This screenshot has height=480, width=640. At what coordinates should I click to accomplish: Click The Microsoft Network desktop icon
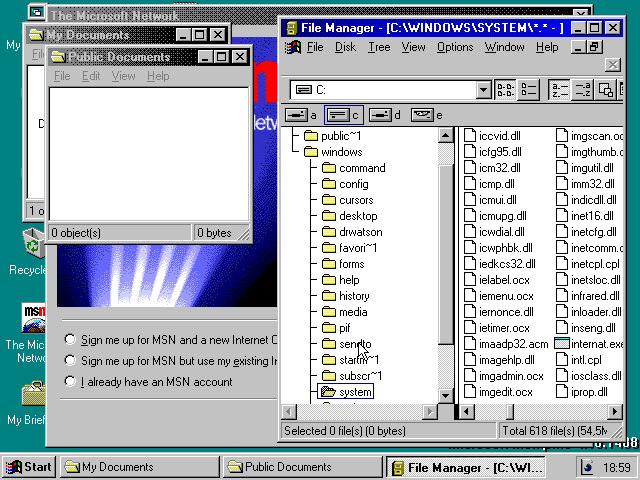(33, 318)
